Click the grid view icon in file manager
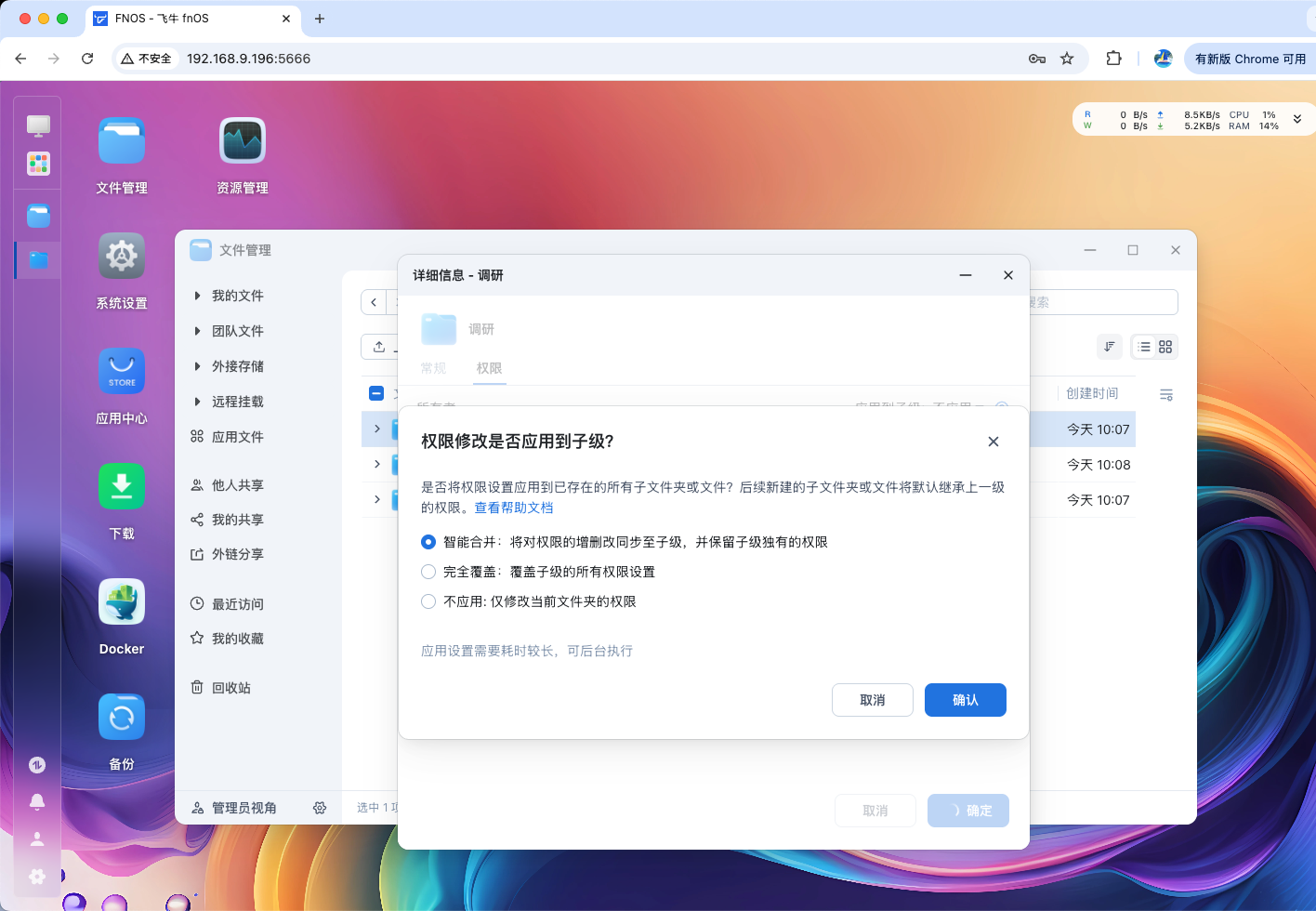Screen dimensions: 1316x911 point(1165,347)
